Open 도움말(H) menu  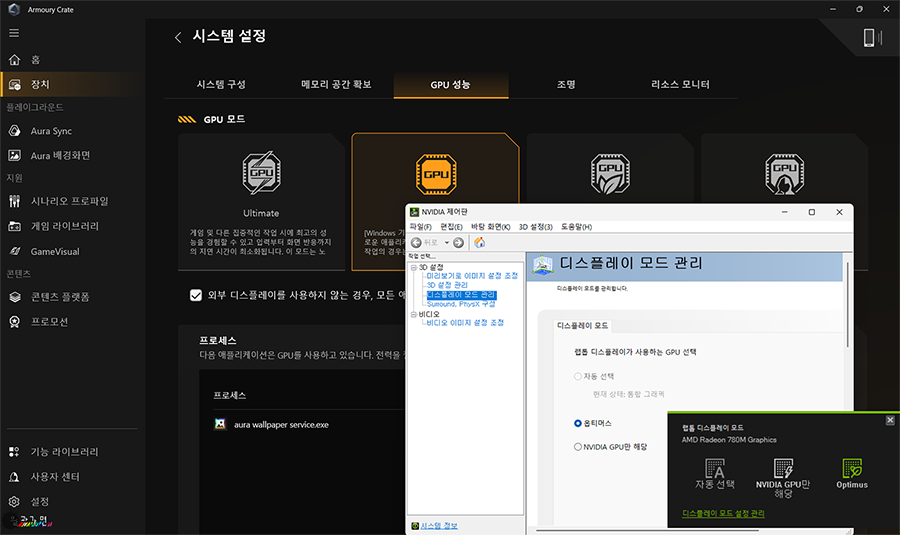576,227
